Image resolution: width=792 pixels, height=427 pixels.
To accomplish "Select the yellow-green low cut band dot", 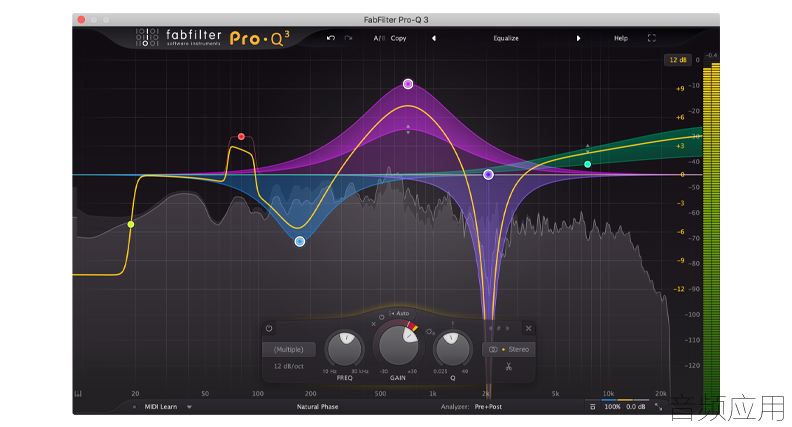I will (131, 224).
